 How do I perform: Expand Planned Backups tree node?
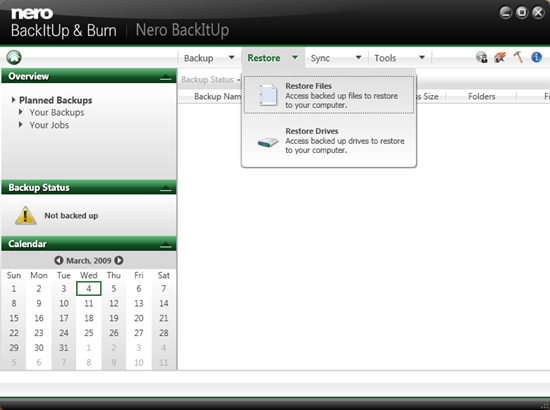pos(13,100)
